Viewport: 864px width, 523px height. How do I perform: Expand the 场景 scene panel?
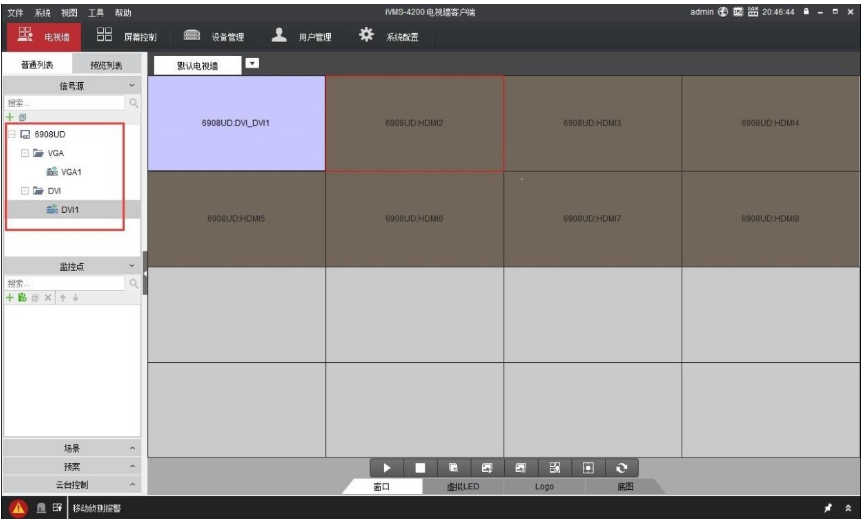point(73,448)
